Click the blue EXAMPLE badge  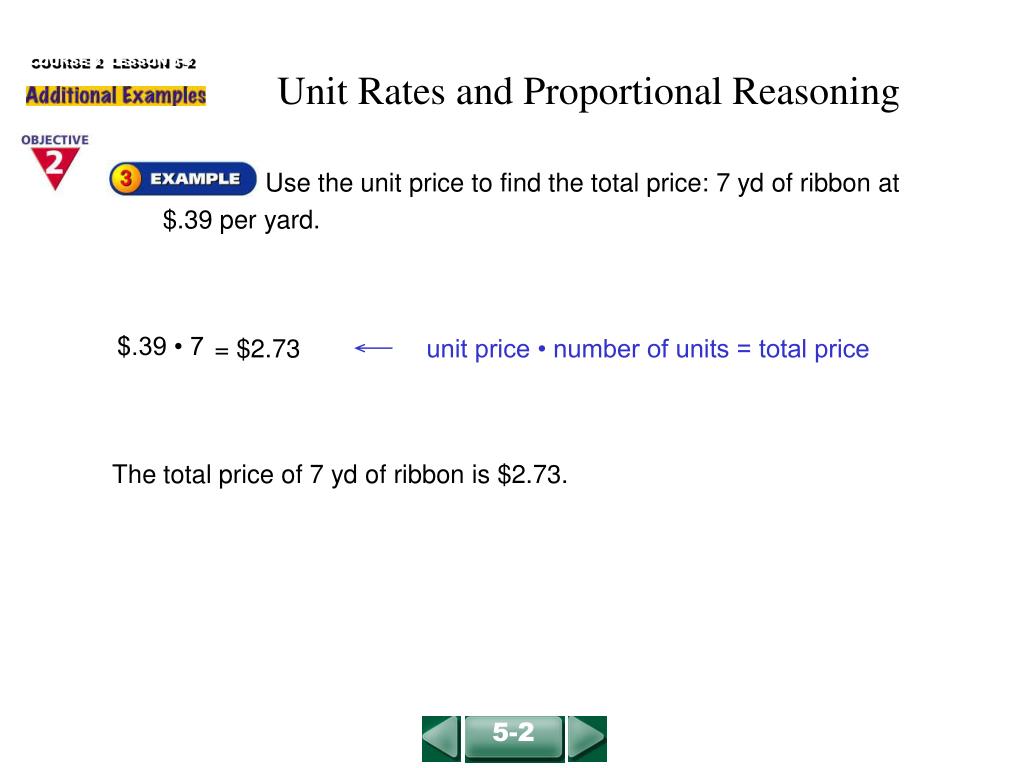click(183, 178)
